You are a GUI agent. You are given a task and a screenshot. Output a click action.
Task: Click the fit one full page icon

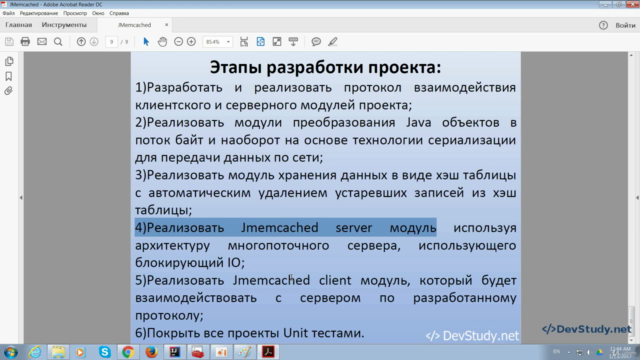[260, 42]
